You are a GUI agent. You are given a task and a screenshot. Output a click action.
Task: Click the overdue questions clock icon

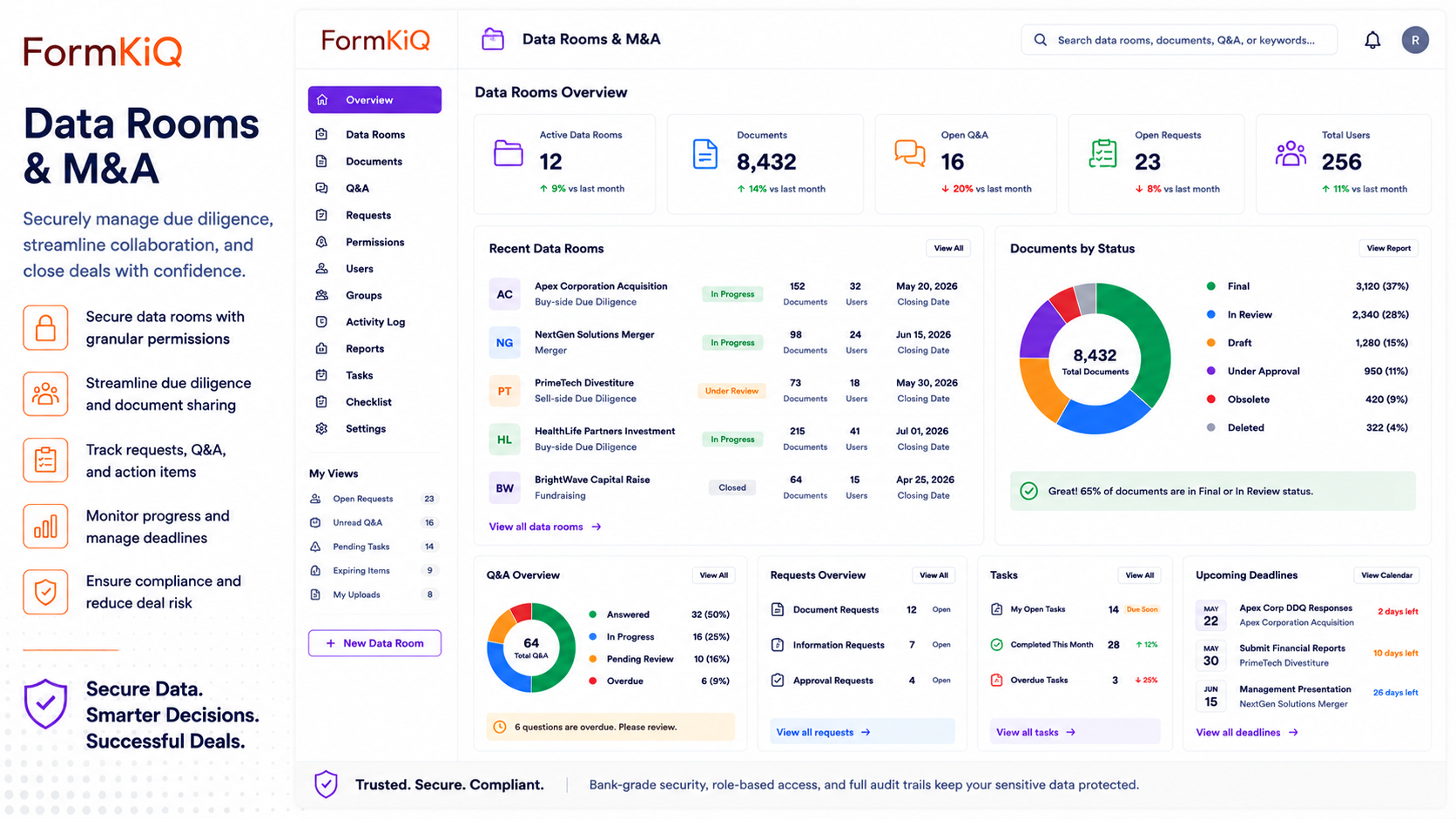tap(500, 727)
